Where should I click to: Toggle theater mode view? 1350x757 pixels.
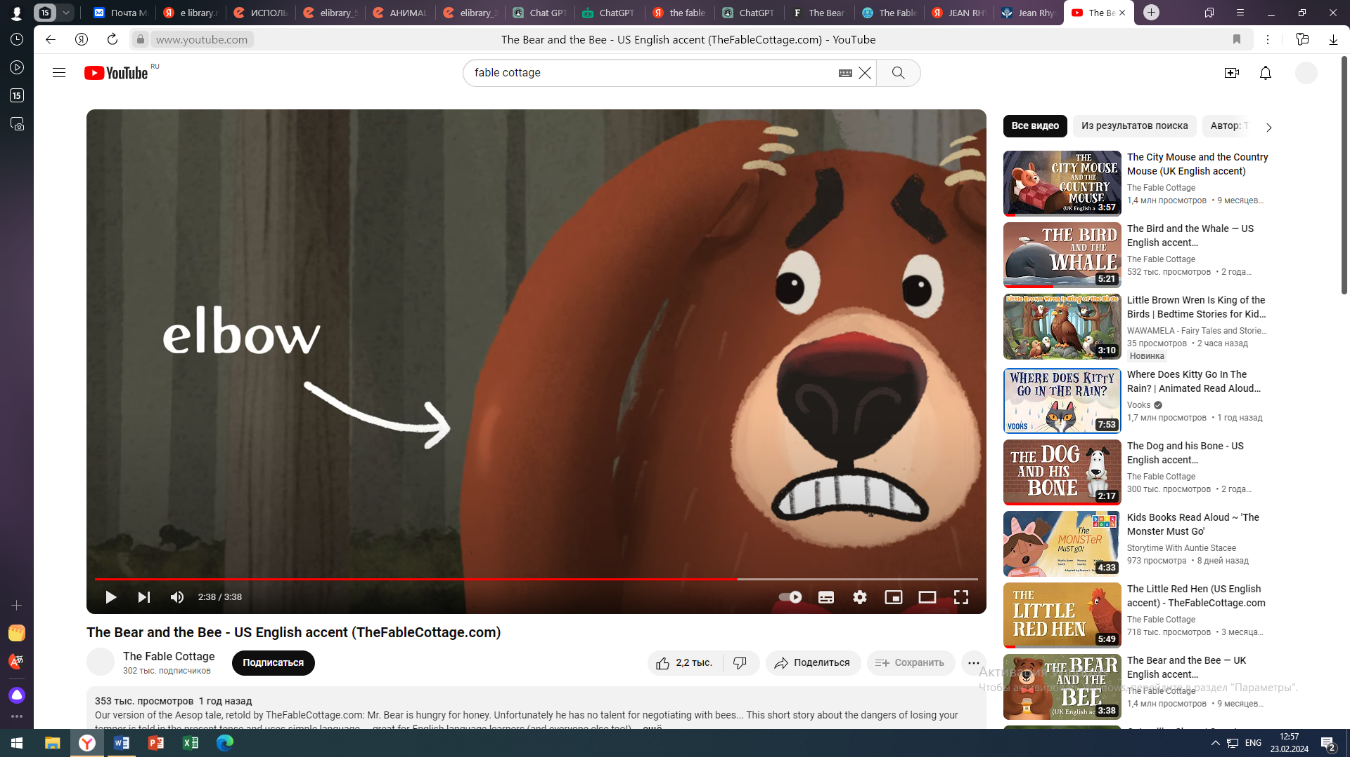[927, 597]
